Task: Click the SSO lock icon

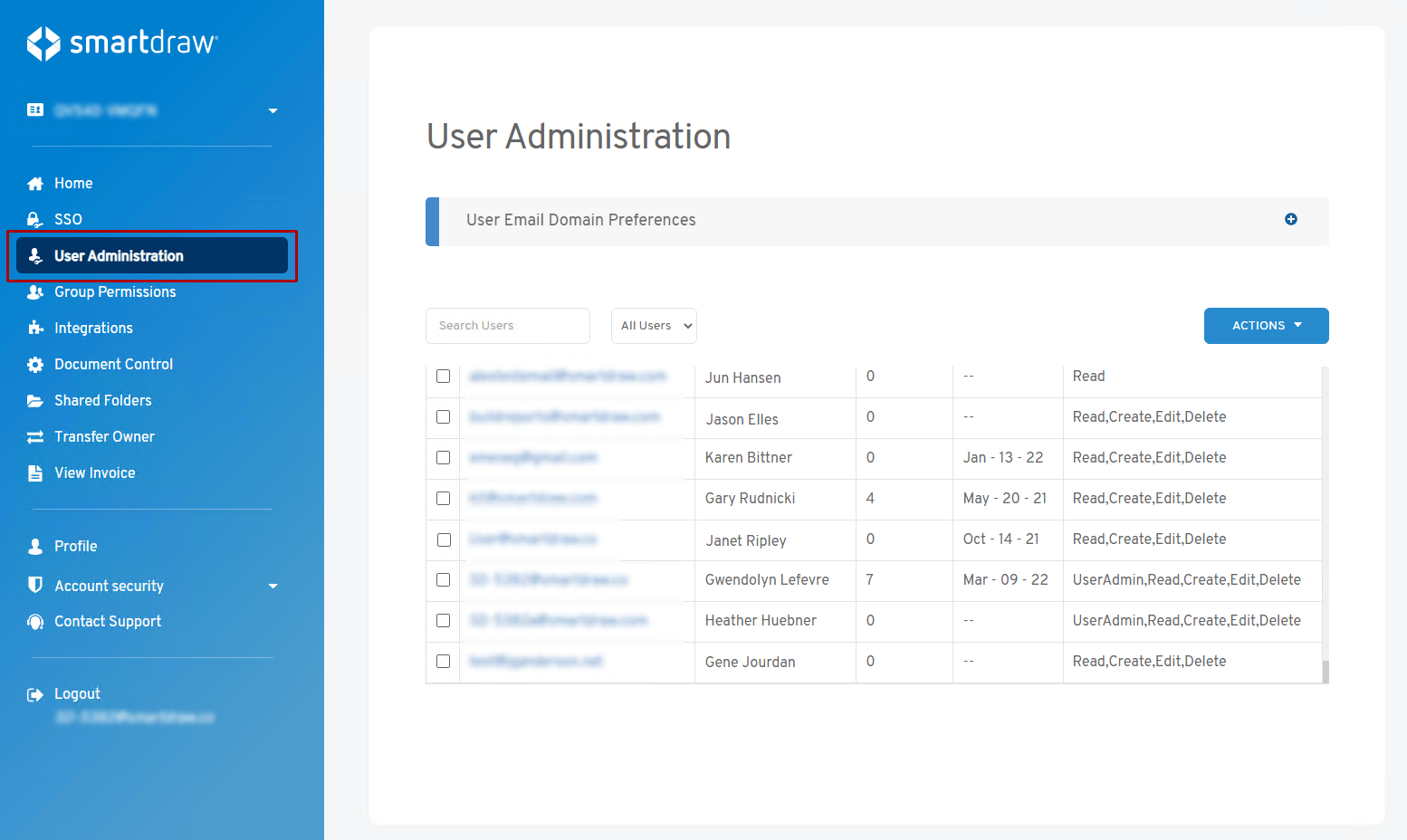Action: [x=35, y=220]
